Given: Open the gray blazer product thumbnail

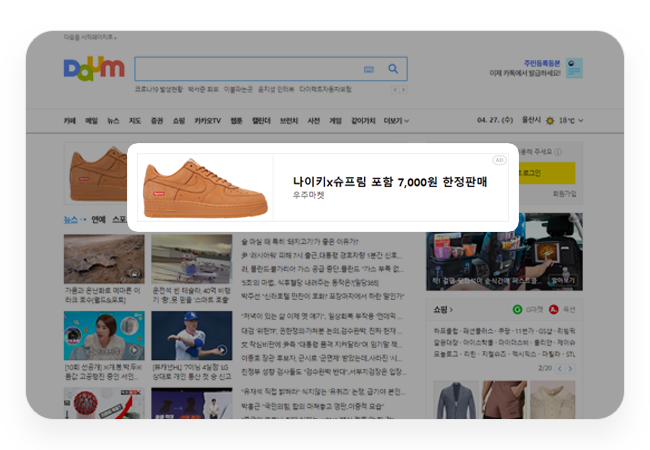Looking at the screenshot, I should 456,399.
